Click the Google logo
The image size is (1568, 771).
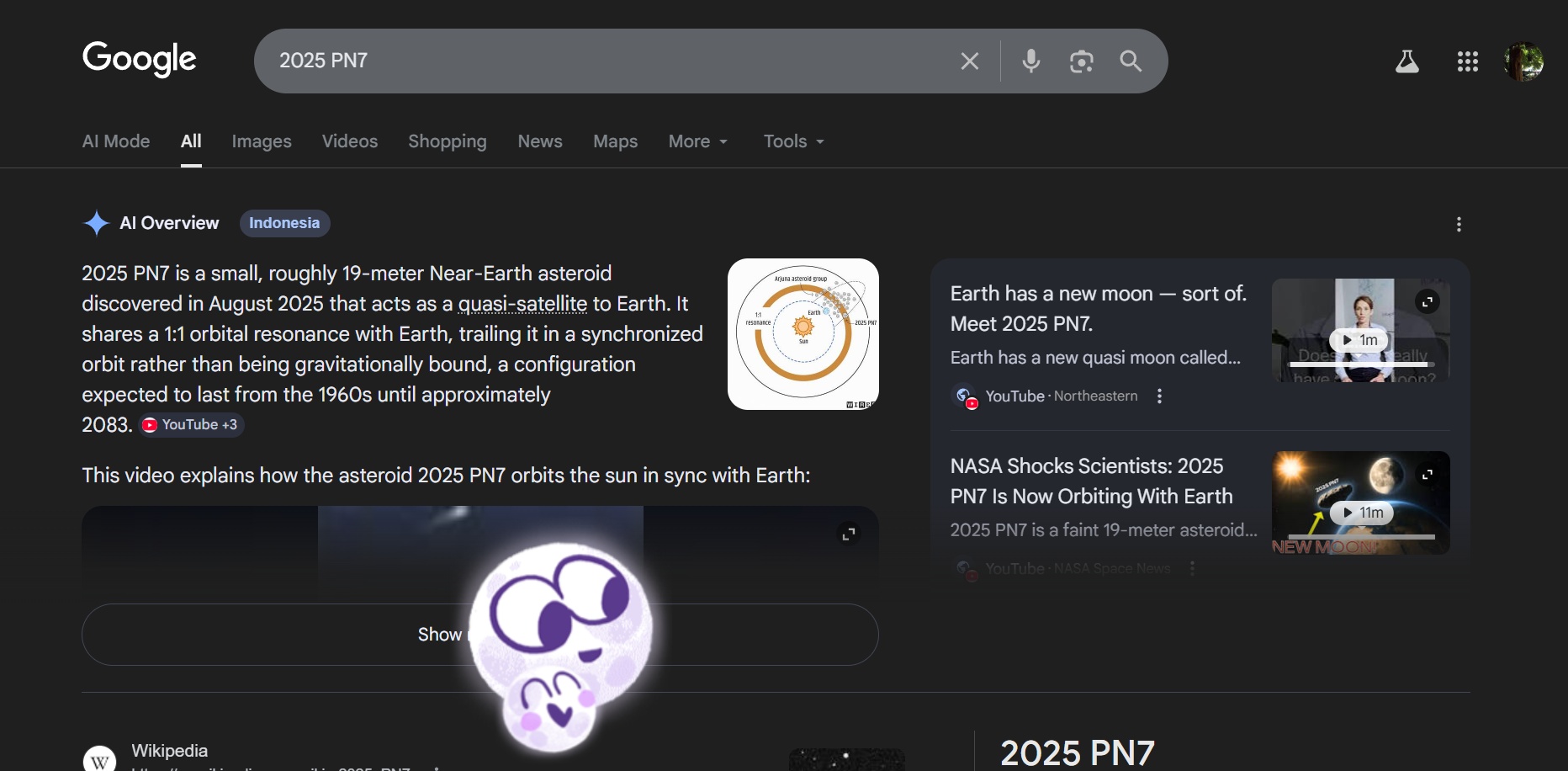140,59
